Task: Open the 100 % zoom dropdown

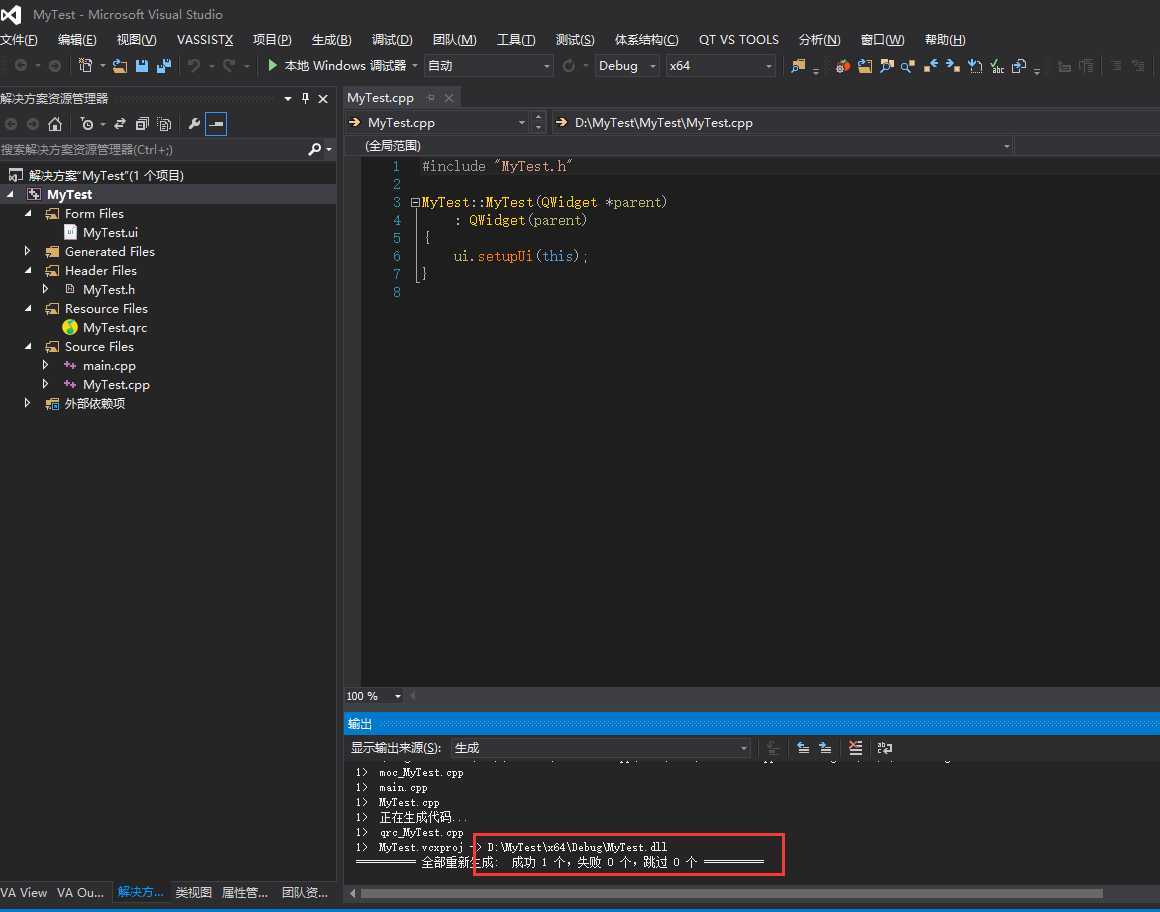Action: (x=397, y=696)
